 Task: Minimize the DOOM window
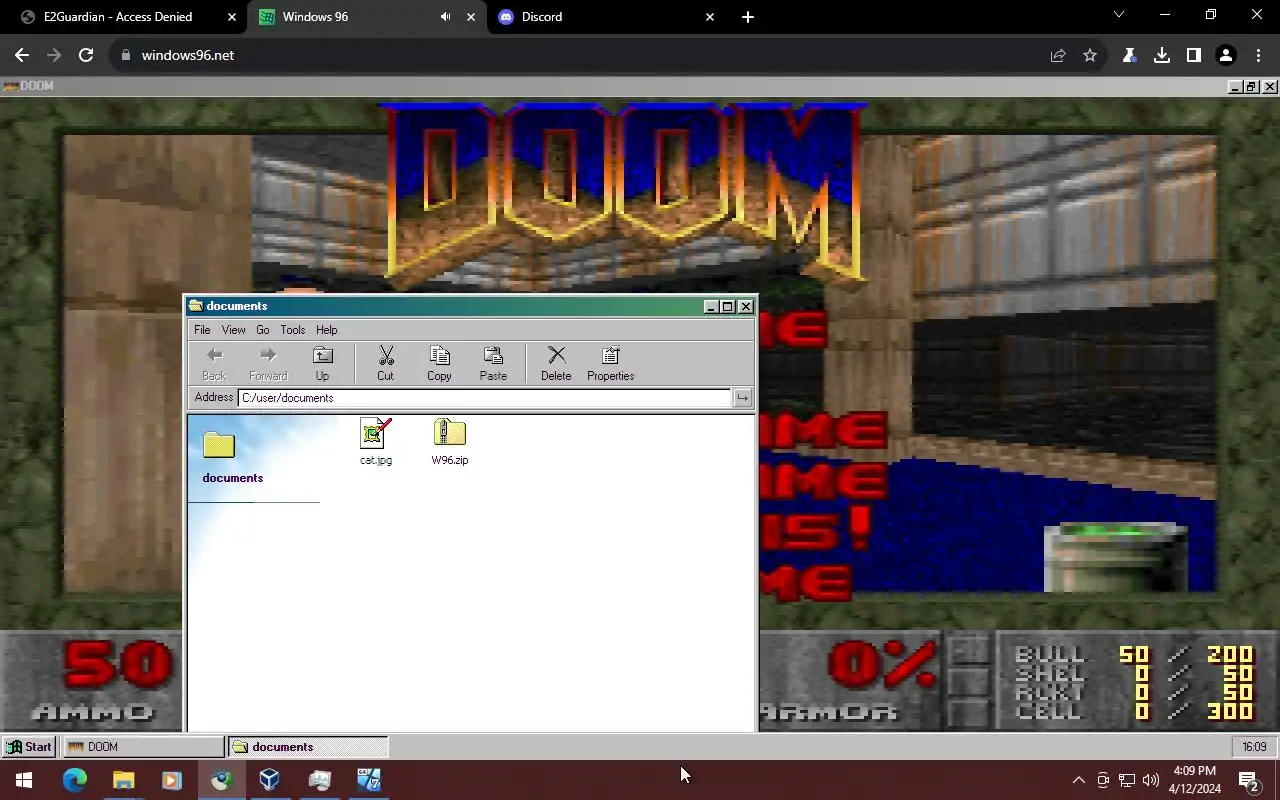point(1235,87)
